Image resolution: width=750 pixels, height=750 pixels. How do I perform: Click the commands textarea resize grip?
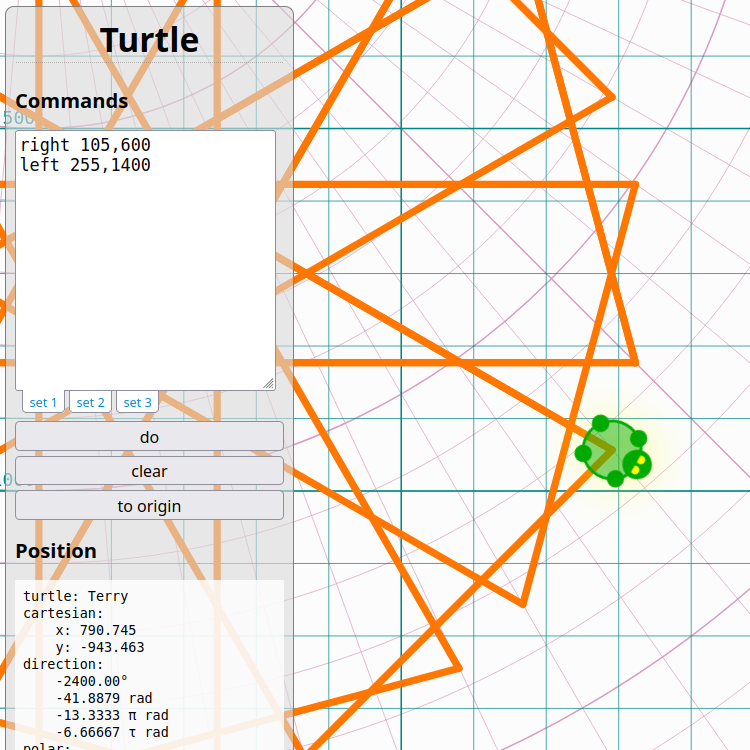pyautogui.click(x=268, y=383)
